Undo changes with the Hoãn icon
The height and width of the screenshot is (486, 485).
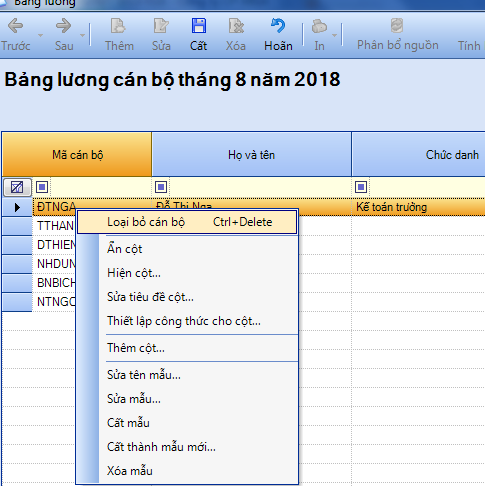point(278,26)
